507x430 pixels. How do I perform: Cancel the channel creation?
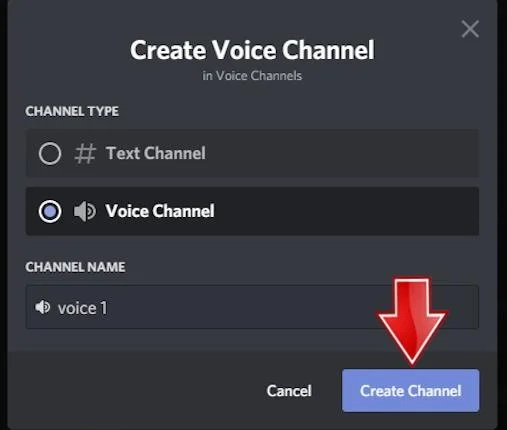(x=289, y=391)
